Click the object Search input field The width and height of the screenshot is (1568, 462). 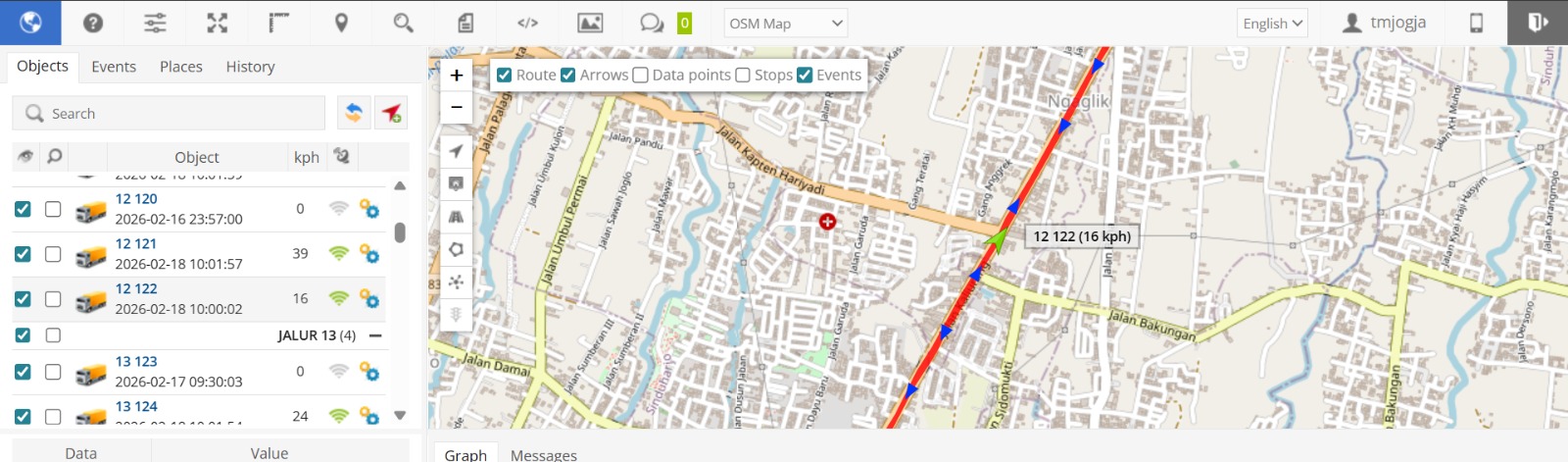coord(169,113)
